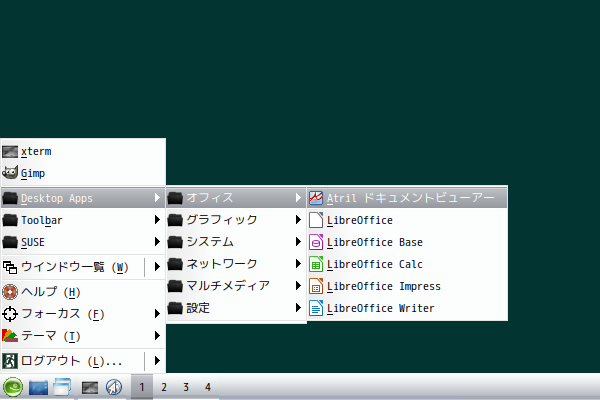Expand the ウインドウ一覧 submenu arrow

tap(157, 267)
